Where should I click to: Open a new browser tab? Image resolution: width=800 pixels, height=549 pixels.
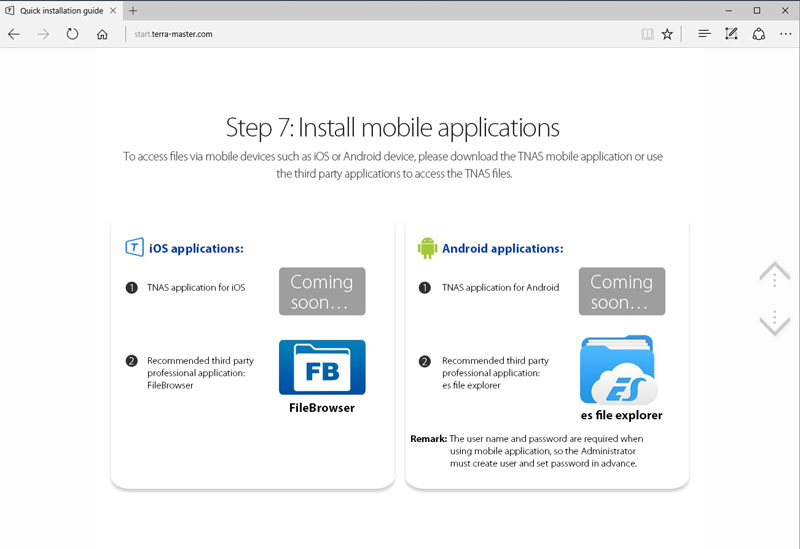[133, 10]
